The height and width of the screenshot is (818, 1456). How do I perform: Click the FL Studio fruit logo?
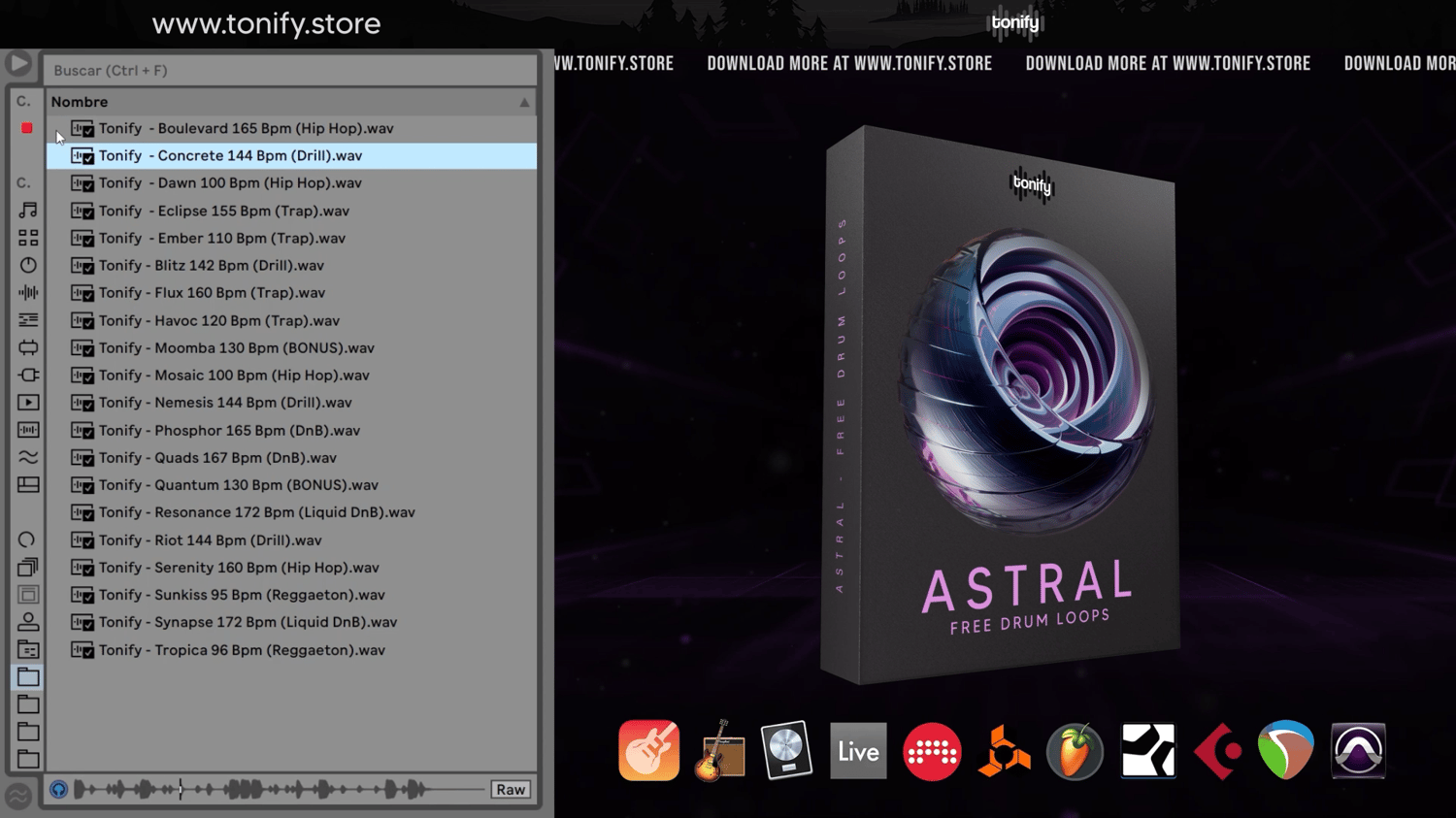[1075, 751]
